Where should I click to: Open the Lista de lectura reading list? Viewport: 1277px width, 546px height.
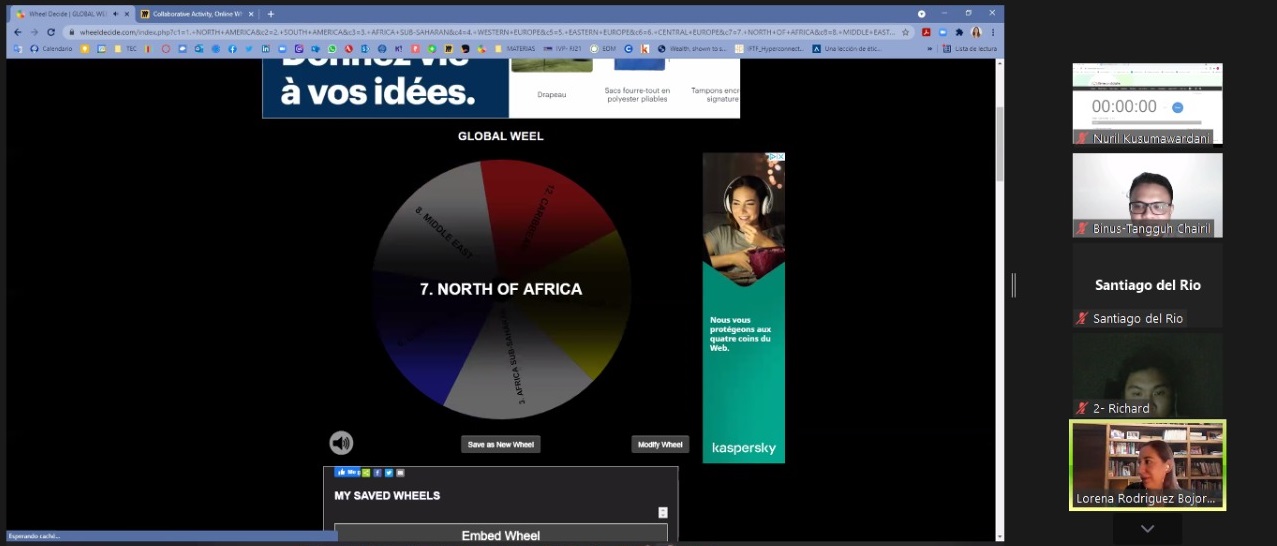tap(970, 48)
